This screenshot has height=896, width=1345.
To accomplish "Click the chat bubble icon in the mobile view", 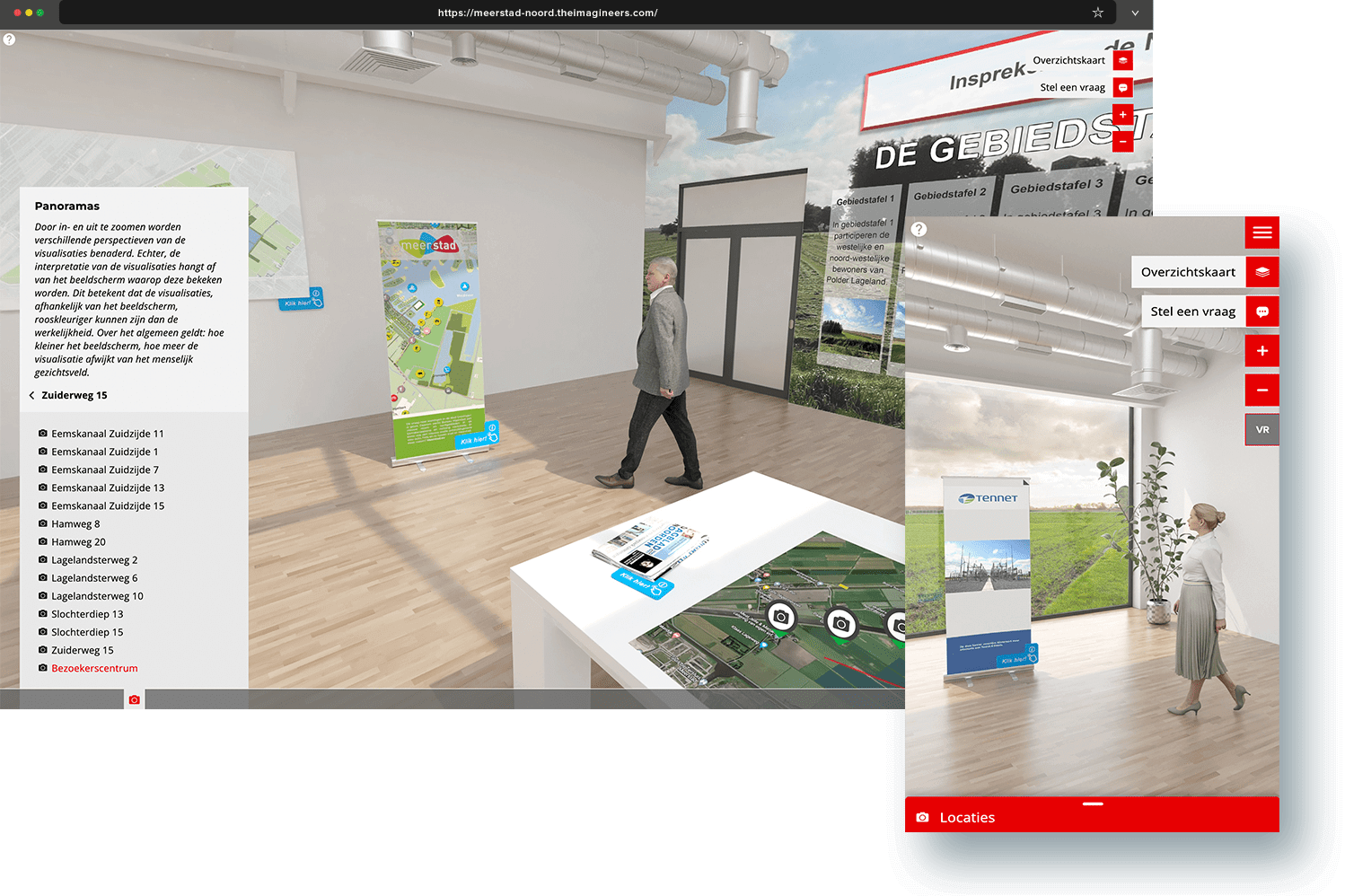I will pos(1262,311).
